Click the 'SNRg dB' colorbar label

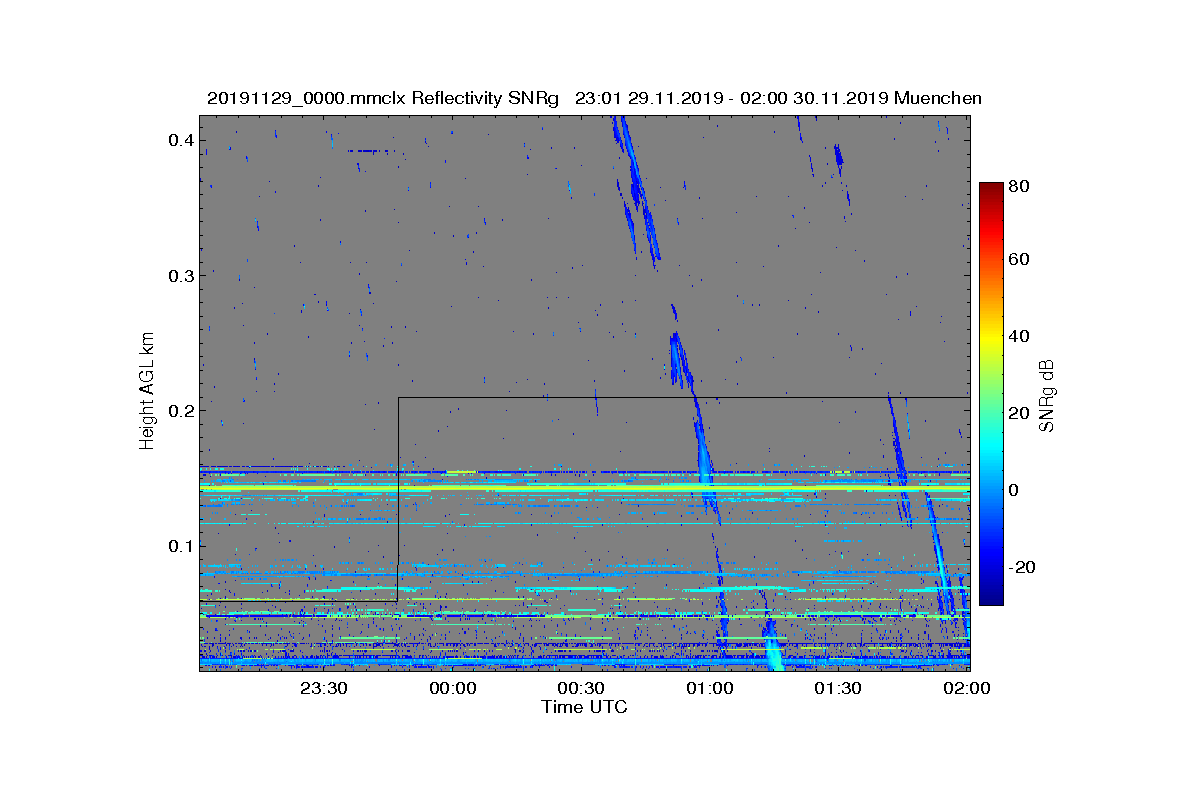1048,395
